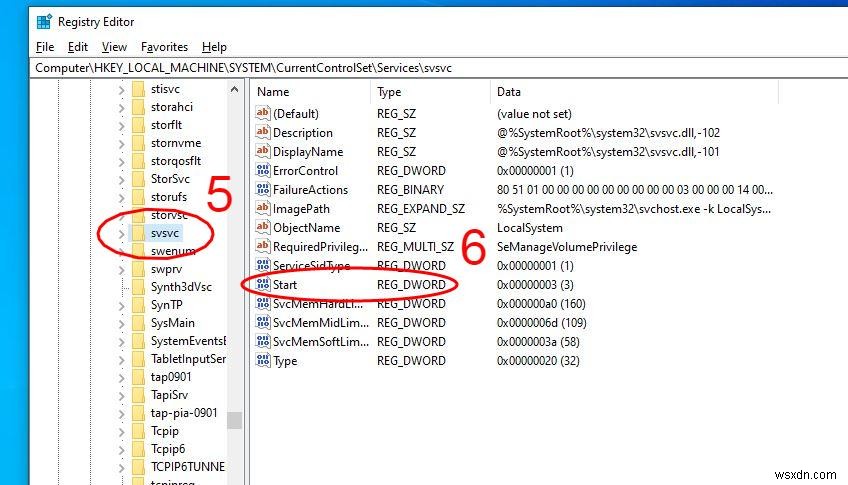Click the tree scrollbar up arrow

[x=234, y=89]
